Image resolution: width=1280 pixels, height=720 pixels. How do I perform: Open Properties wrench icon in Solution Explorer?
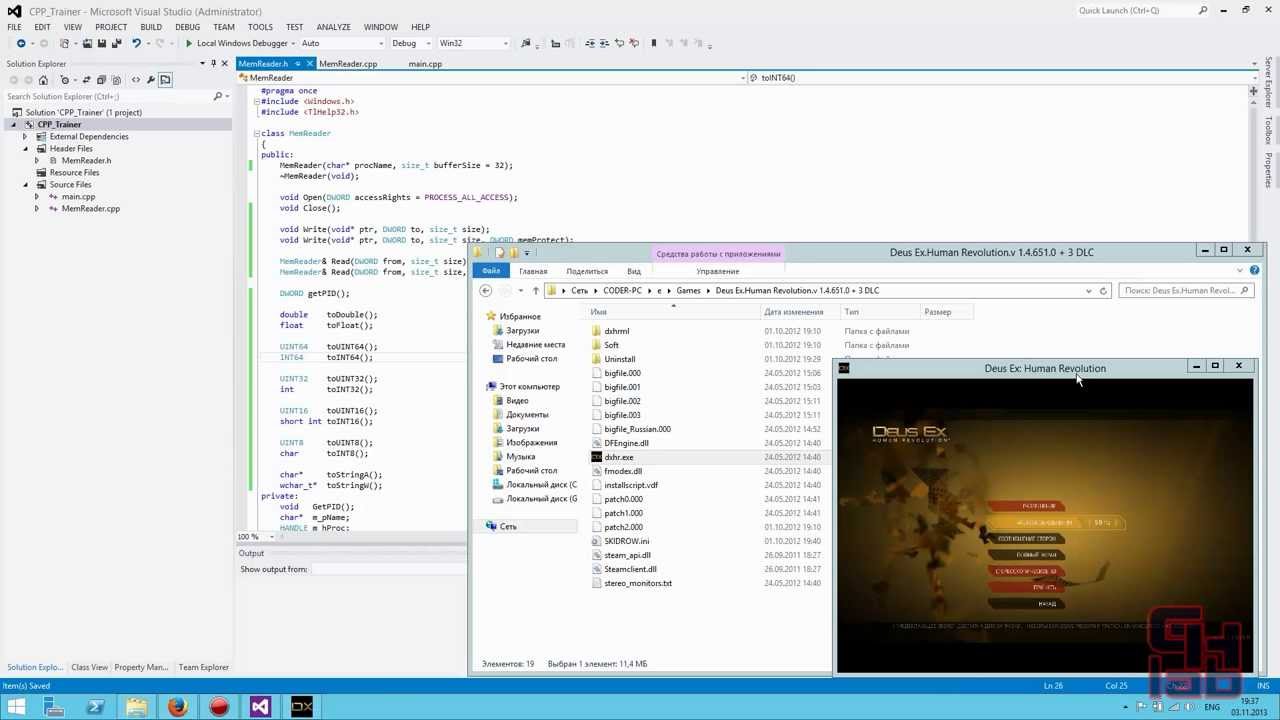coord(150,80)
